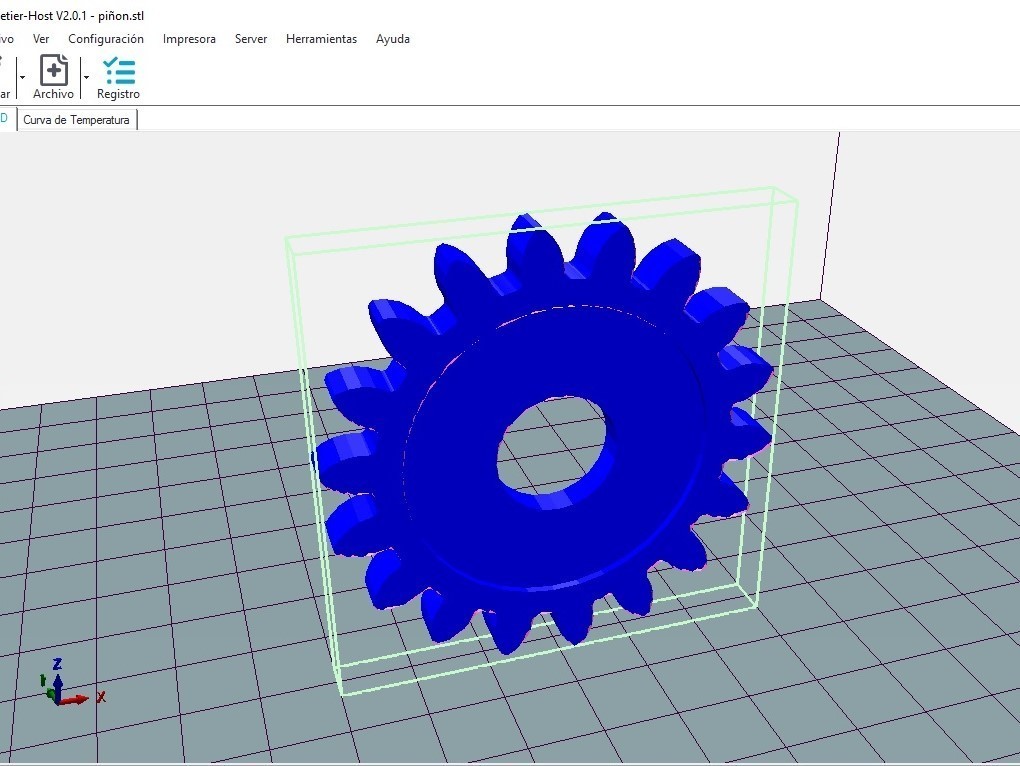Open the Server menu

click(251, 39)
